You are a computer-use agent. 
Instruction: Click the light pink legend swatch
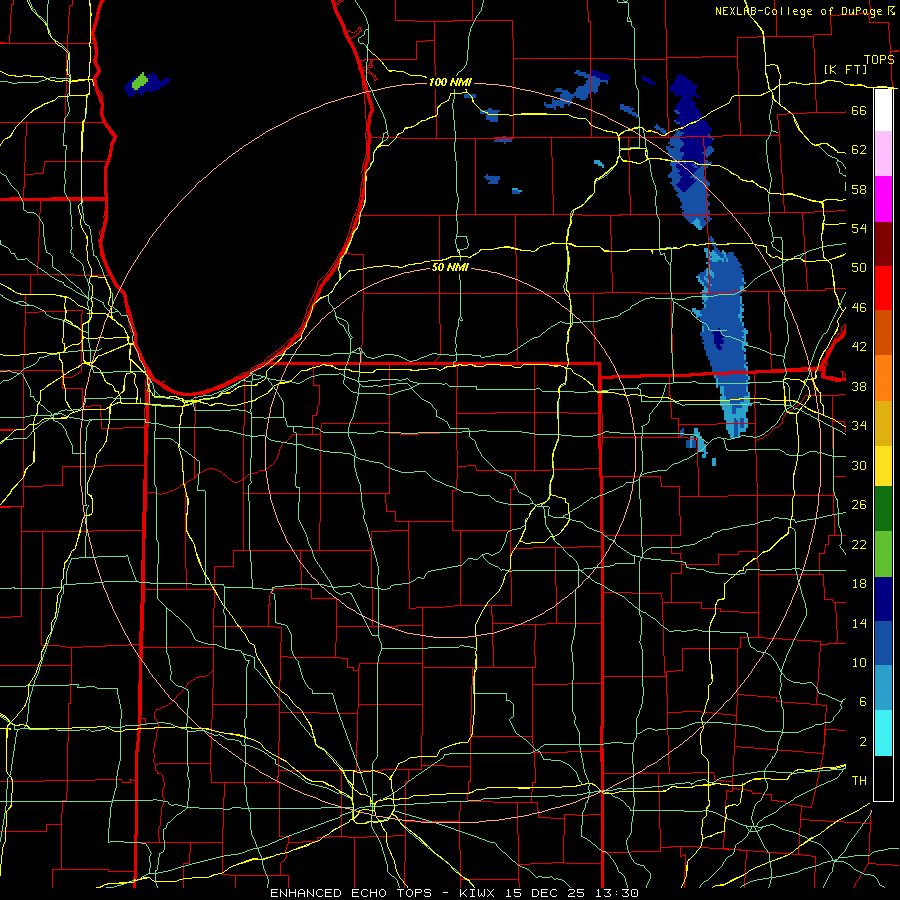(883, 153)
